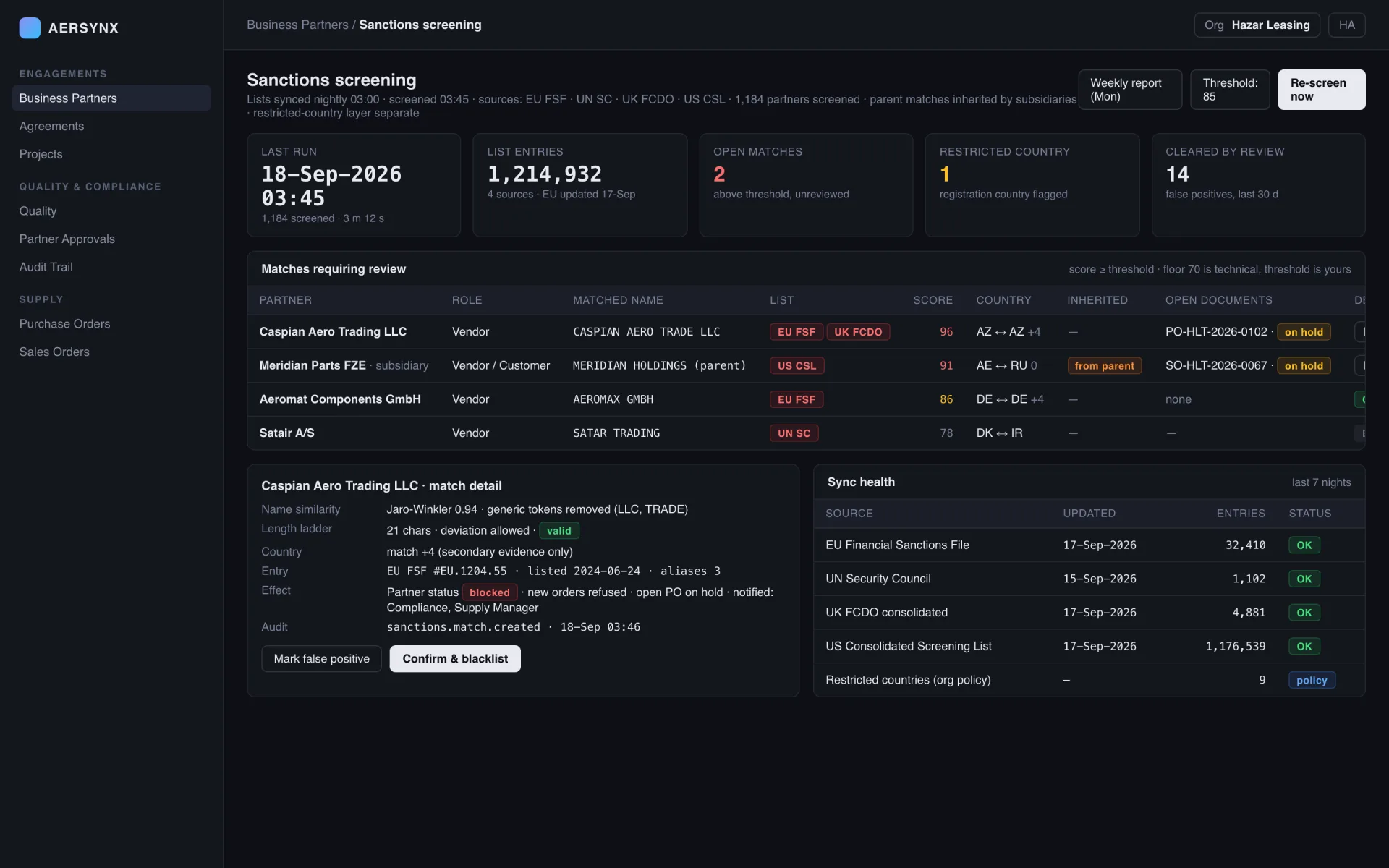The width and height of the screenshot is (1389, 868).
Task: Select UK FCDO consolidated source row
Action: coord(1089,613)
